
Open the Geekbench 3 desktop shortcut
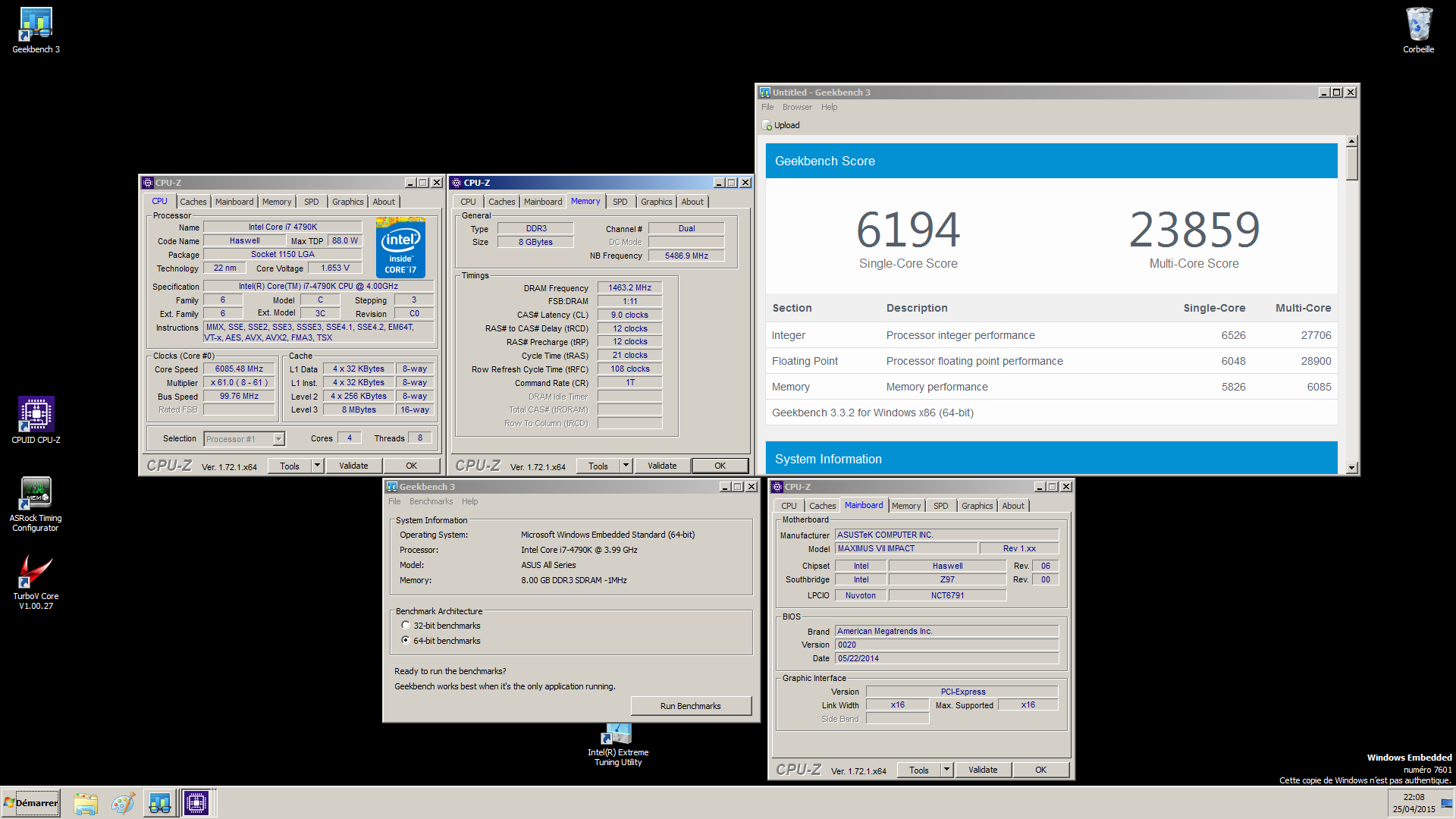36,30
